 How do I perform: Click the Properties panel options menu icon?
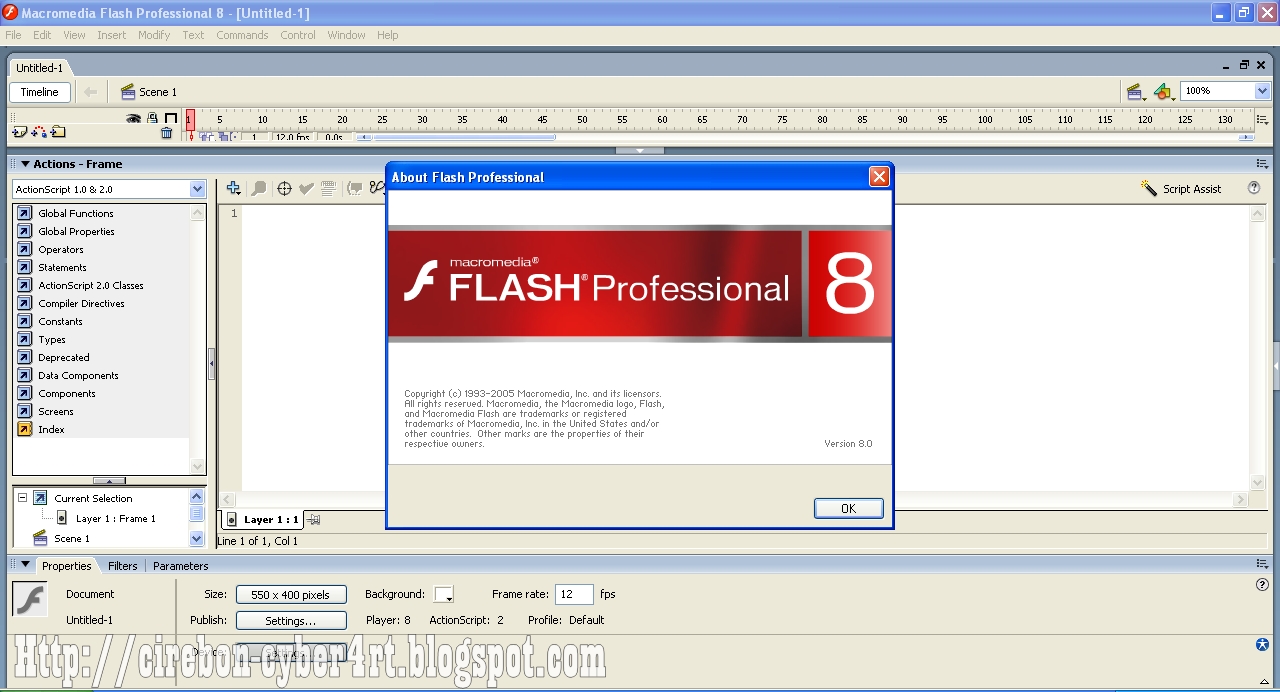coord(1262,565)
